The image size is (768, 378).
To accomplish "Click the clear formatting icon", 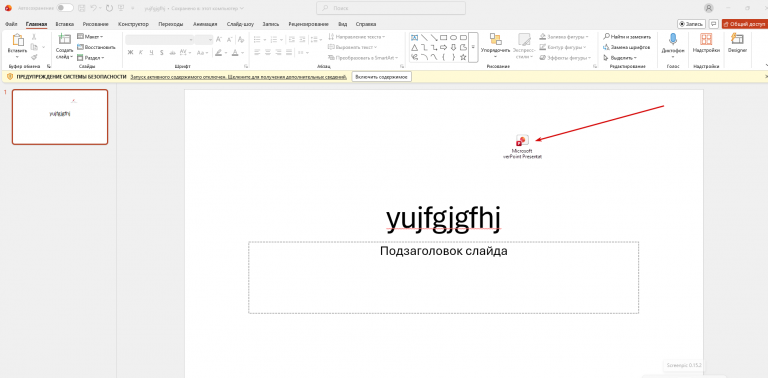I will (x=241, y=40).
